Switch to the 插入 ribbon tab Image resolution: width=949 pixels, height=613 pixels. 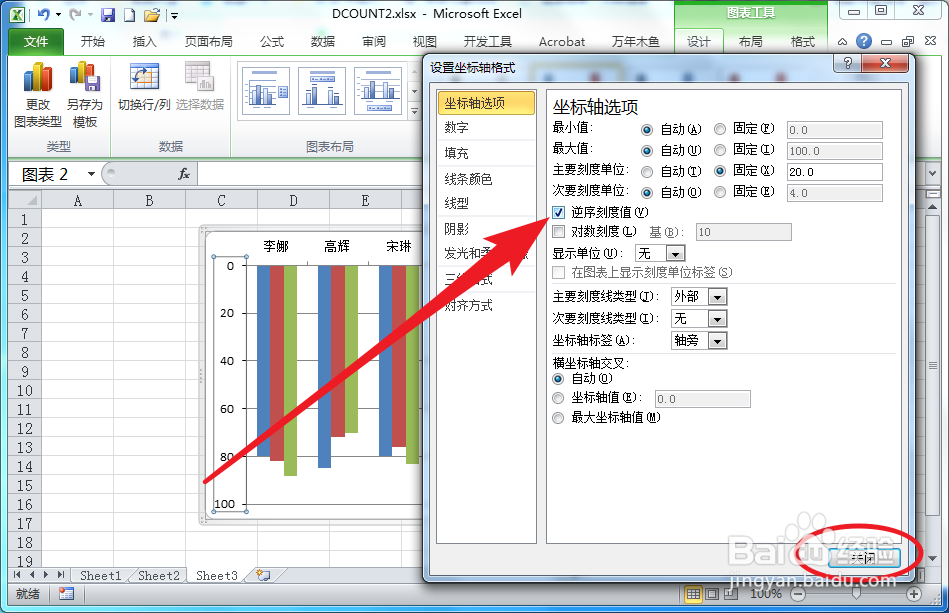click(x=143, y=42)
